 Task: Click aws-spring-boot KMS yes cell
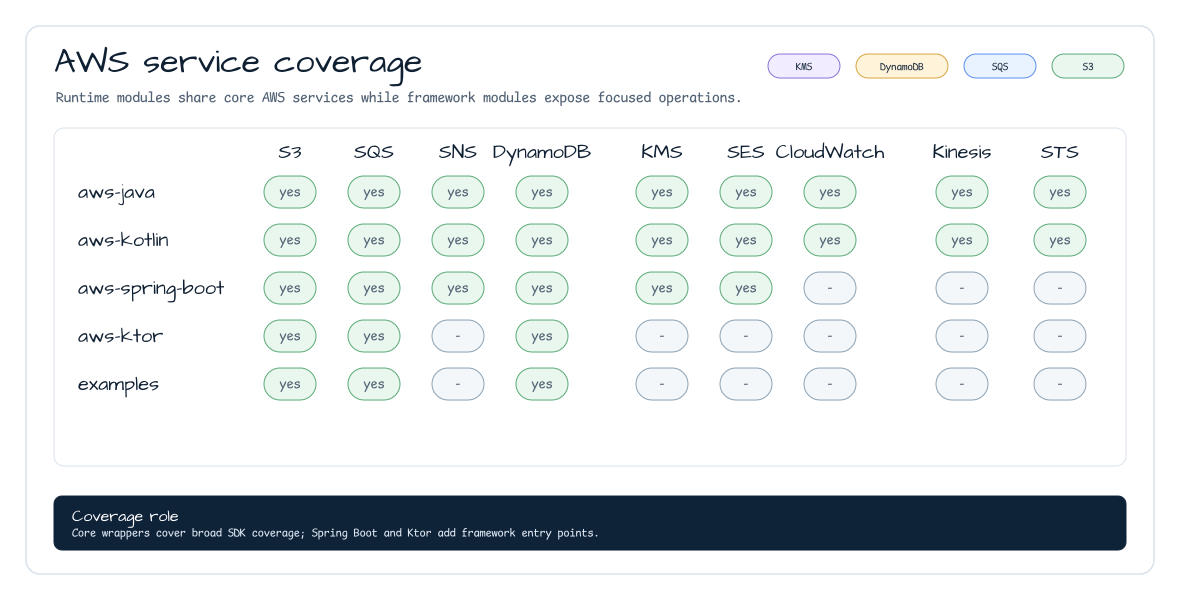click(661, 288)
